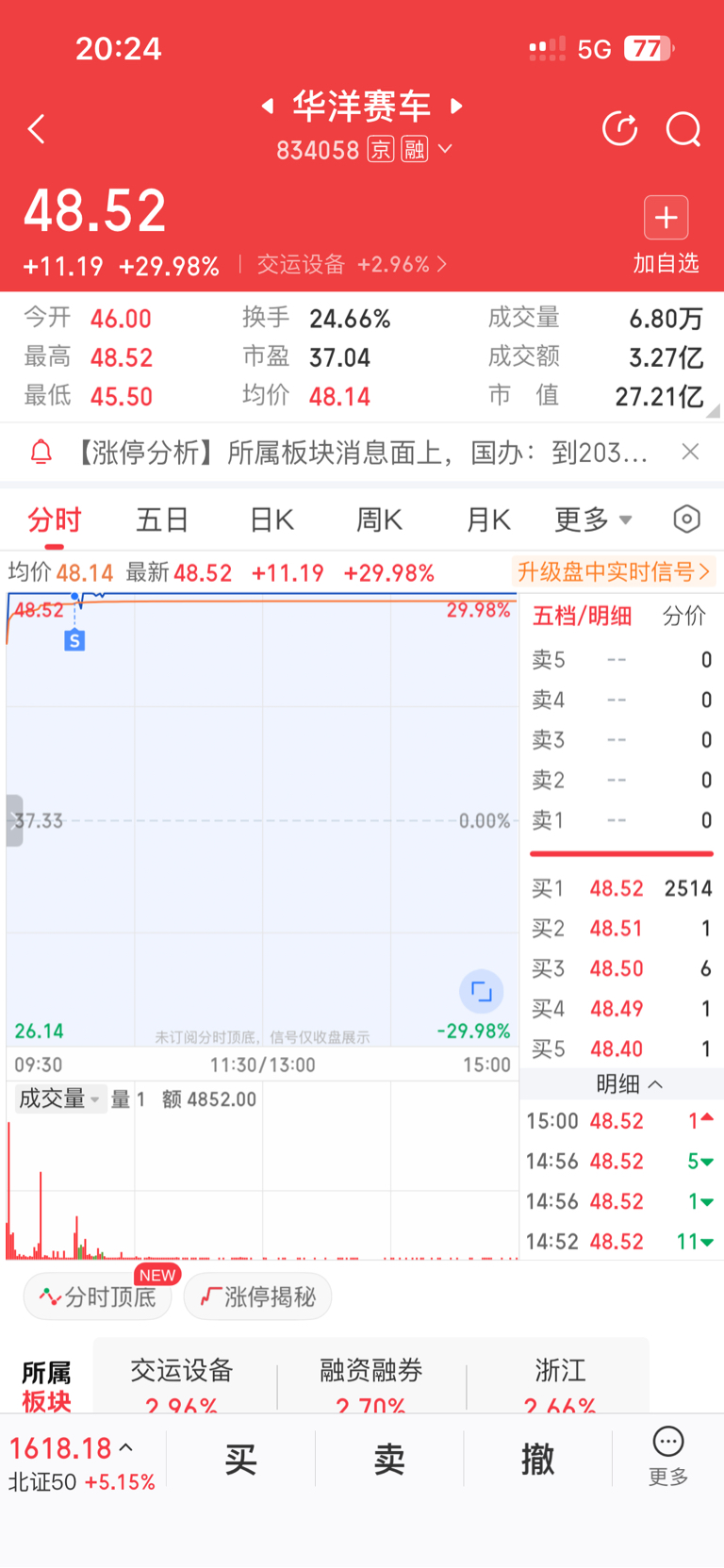Expand the stats panel corner triangle
This screenshot has height=1568, width=724.
(713, 410)
